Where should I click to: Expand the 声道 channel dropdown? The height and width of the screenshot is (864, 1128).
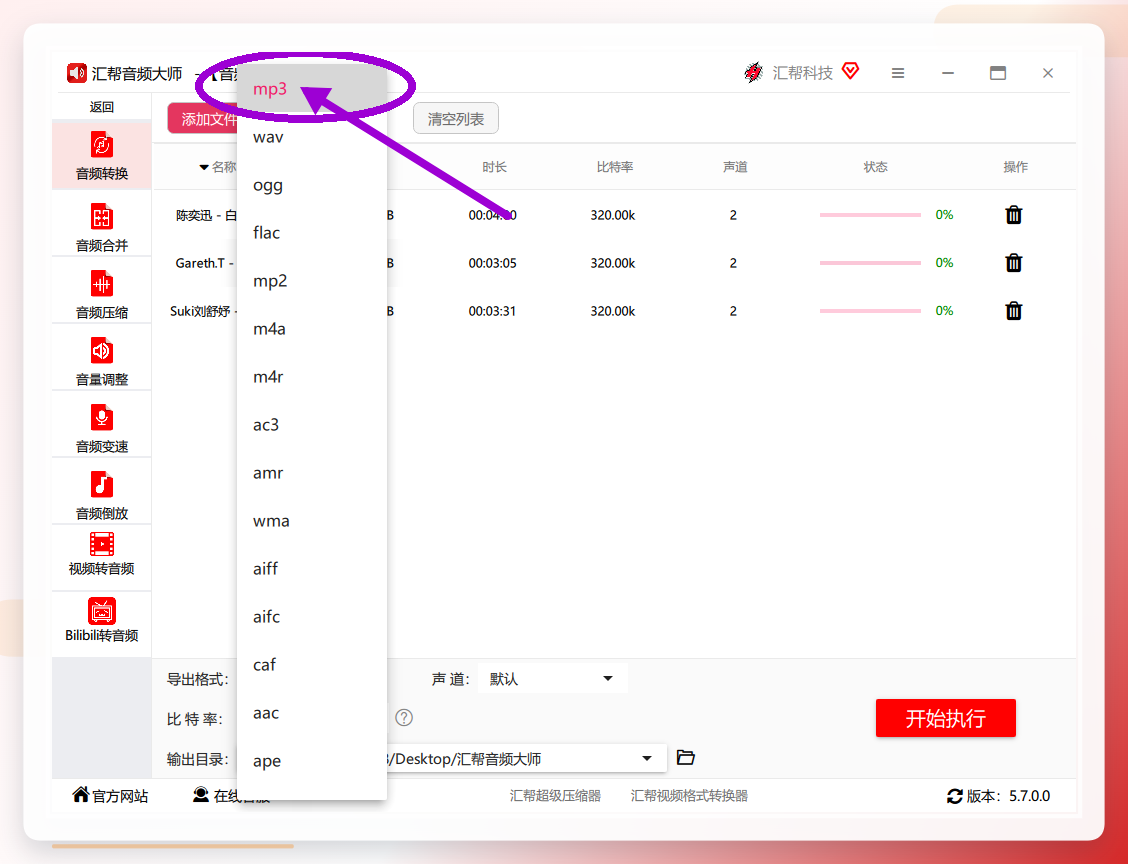(552, 678)
